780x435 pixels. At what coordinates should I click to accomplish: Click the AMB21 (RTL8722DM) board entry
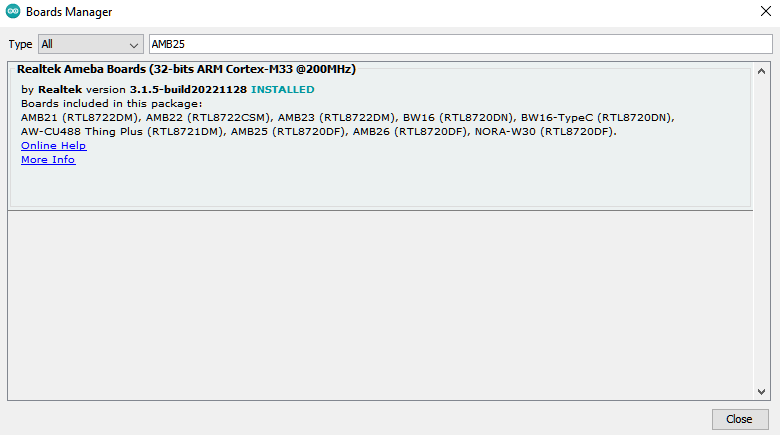(80, 118)
